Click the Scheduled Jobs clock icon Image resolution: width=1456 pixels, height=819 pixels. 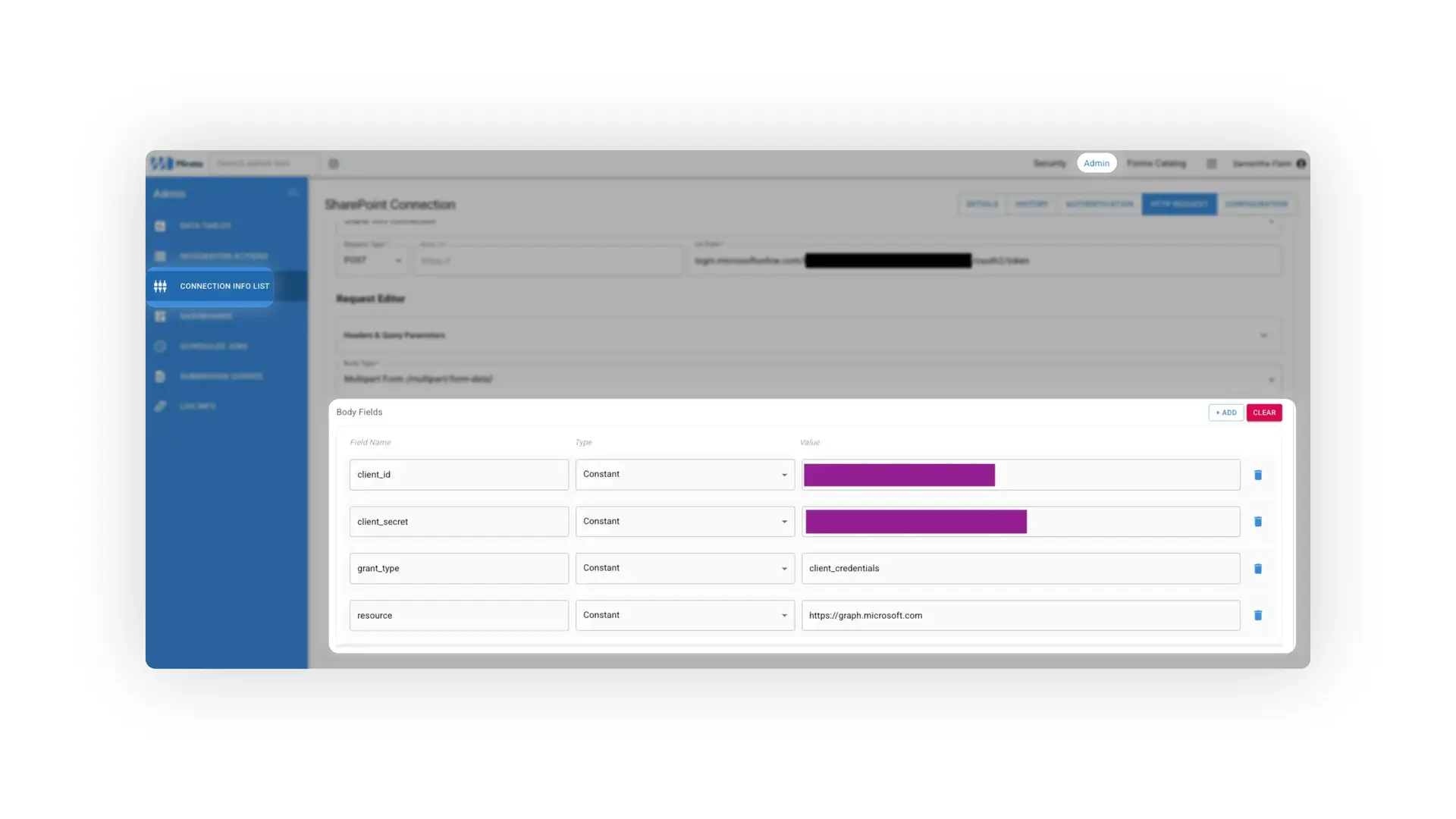click(x=160, y=346)
